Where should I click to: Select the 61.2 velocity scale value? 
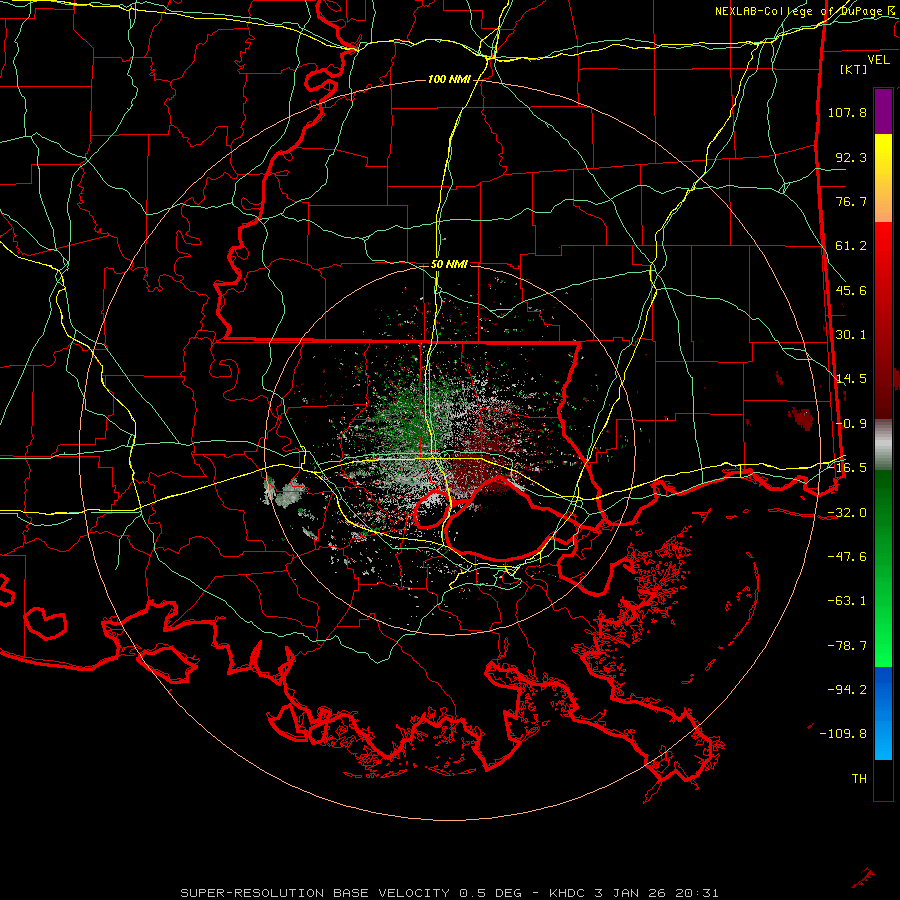tap(851, 246)
